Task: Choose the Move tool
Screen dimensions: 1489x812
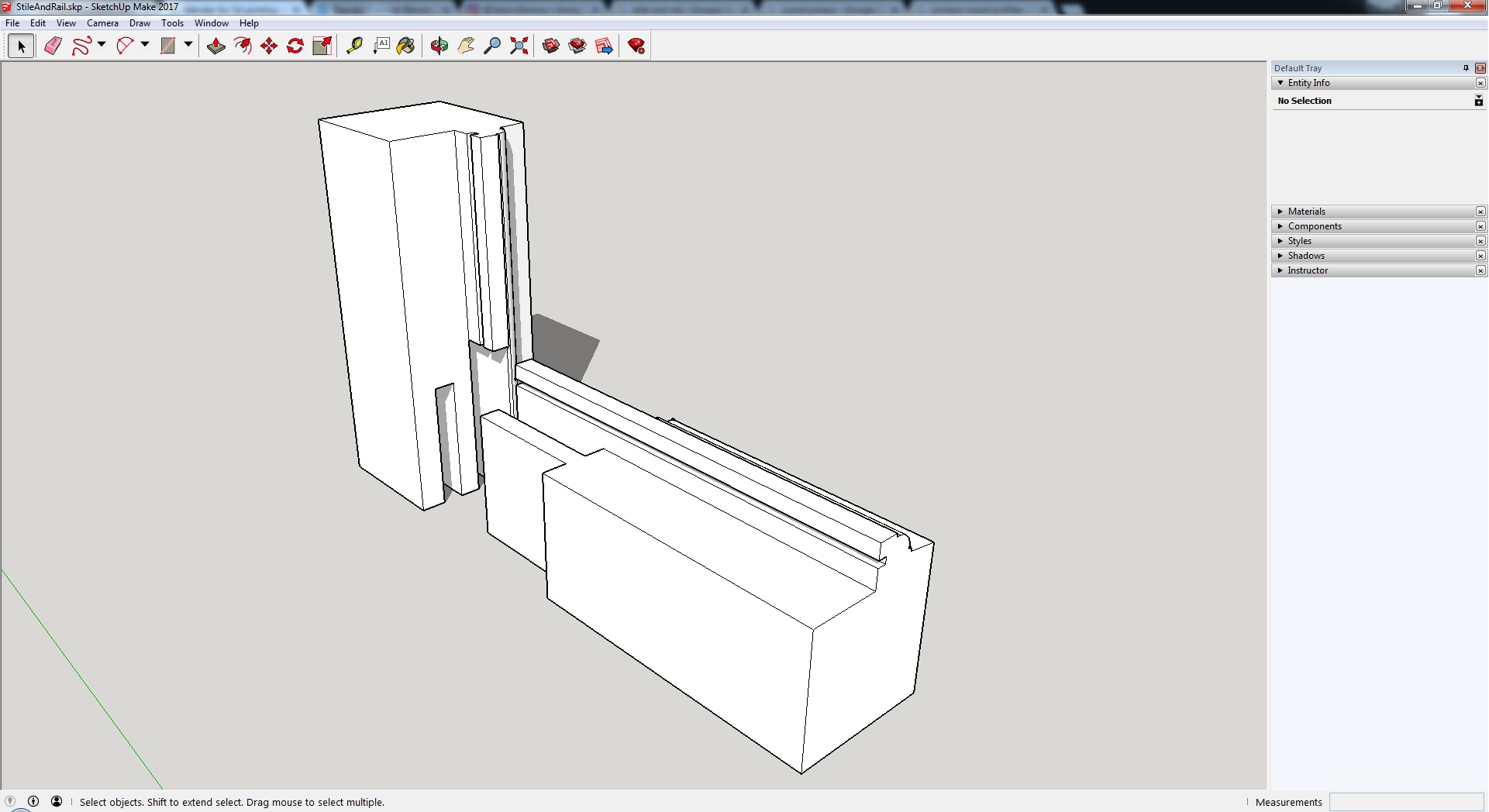Action: tap(269, 46)
